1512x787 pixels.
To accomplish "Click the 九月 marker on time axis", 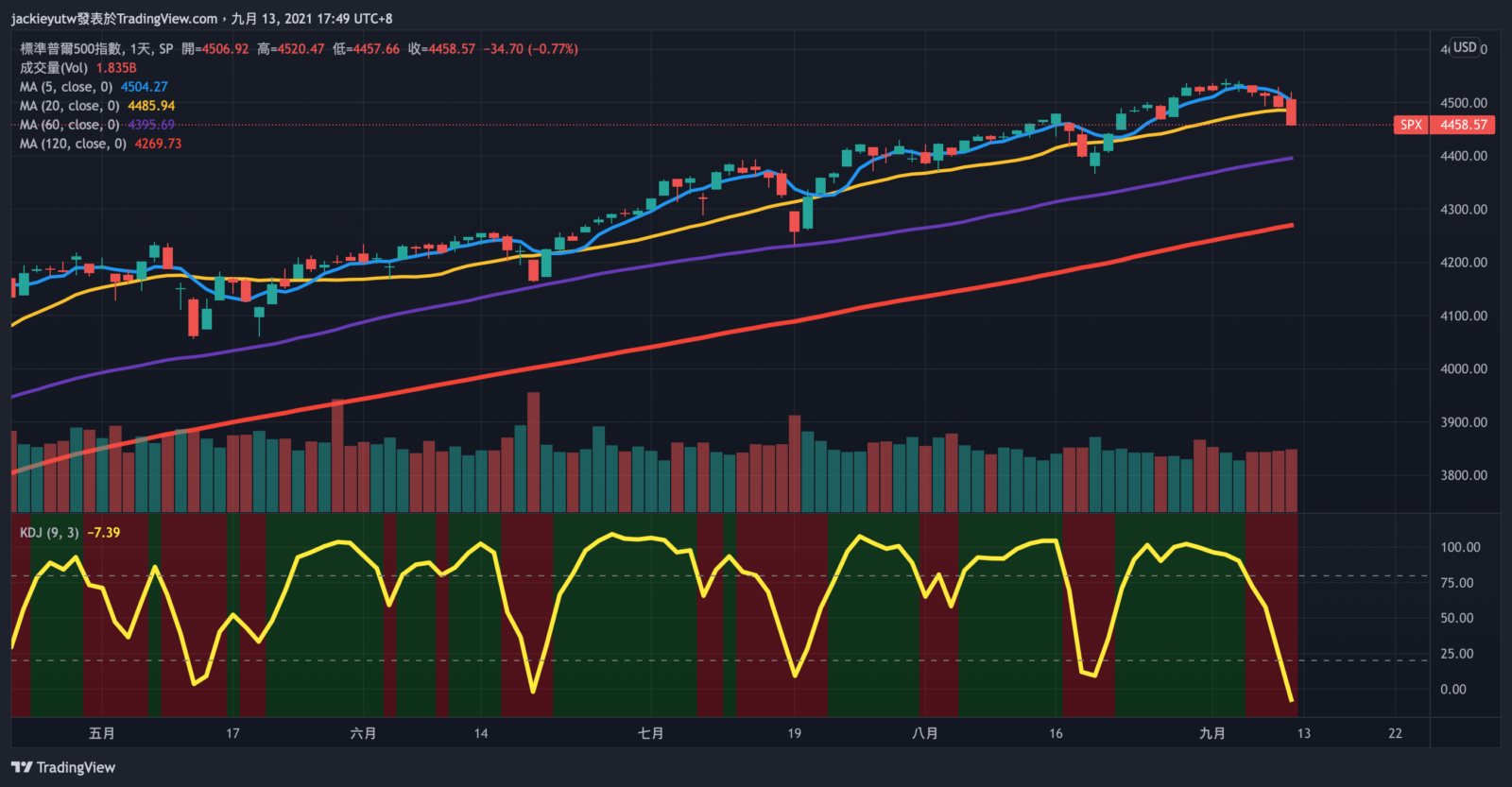I will click(1211, 733).
